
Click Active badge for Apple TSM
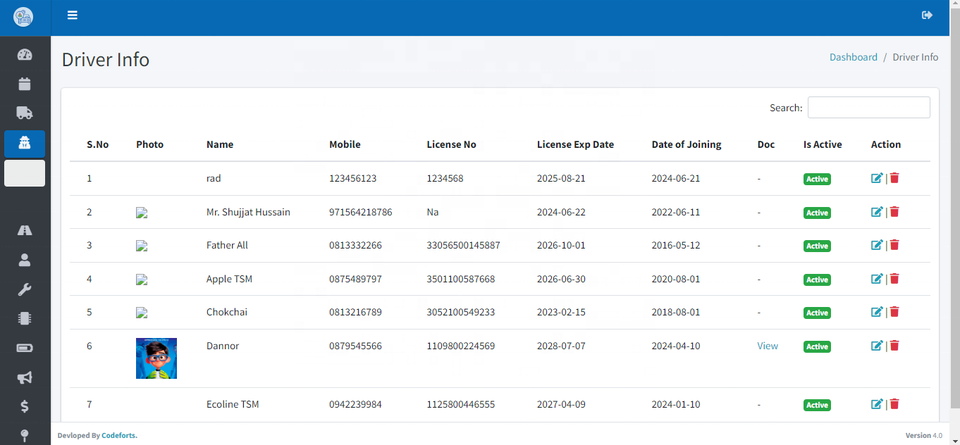817,279
